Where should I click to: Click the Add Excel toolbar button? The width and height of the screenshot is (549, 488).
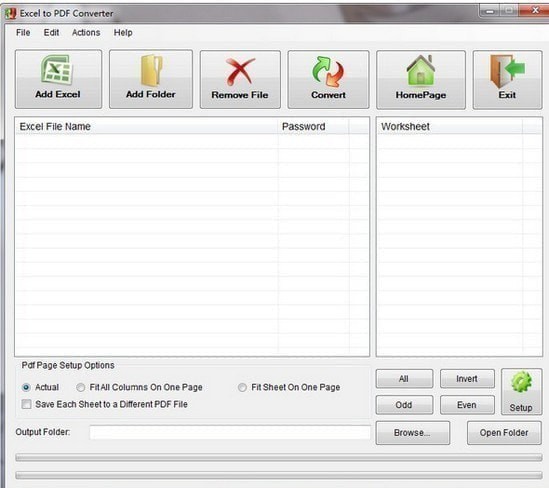tap(58, 79)
